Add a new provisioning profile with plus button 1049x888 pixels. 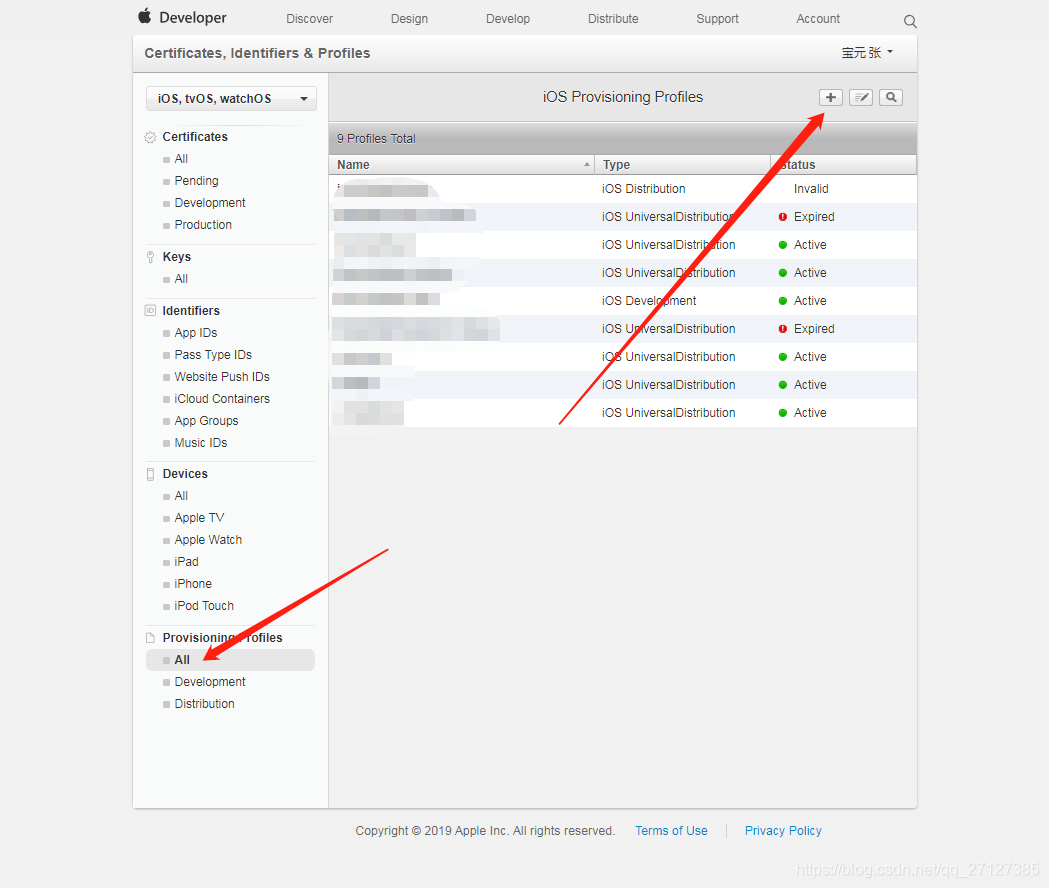pos(830,97)
